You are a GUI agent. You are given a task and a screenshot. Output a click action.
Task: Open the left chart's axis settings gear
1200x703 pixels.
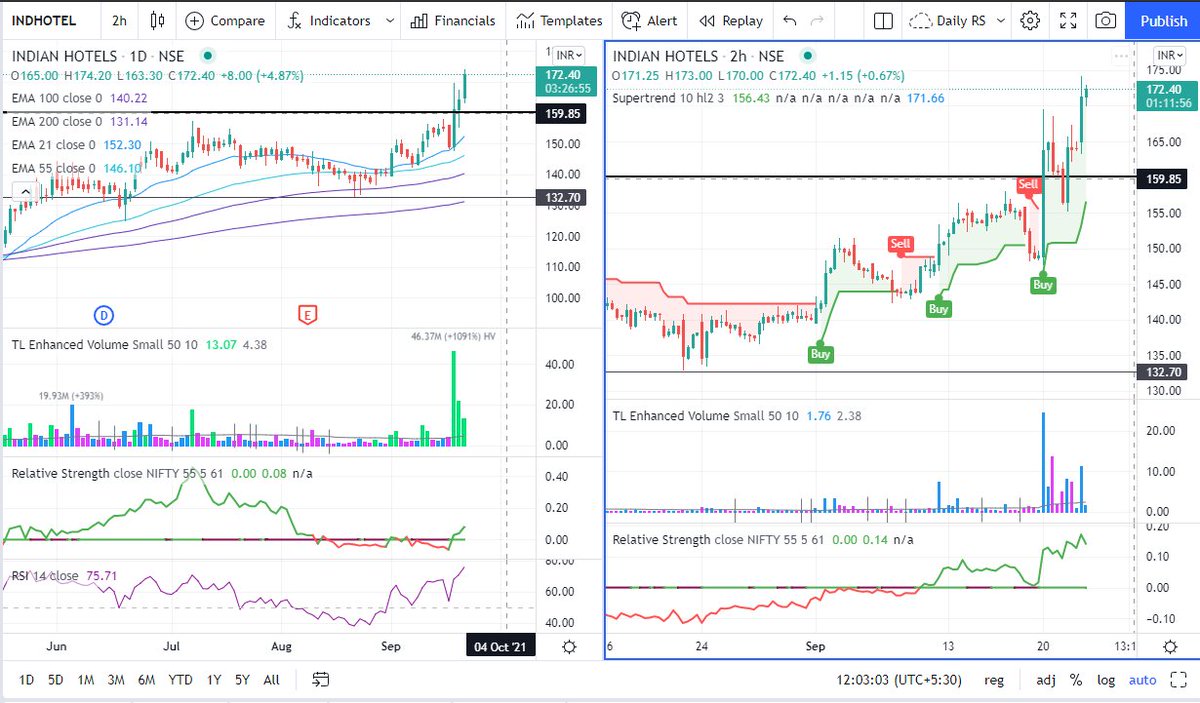(569, 647)
